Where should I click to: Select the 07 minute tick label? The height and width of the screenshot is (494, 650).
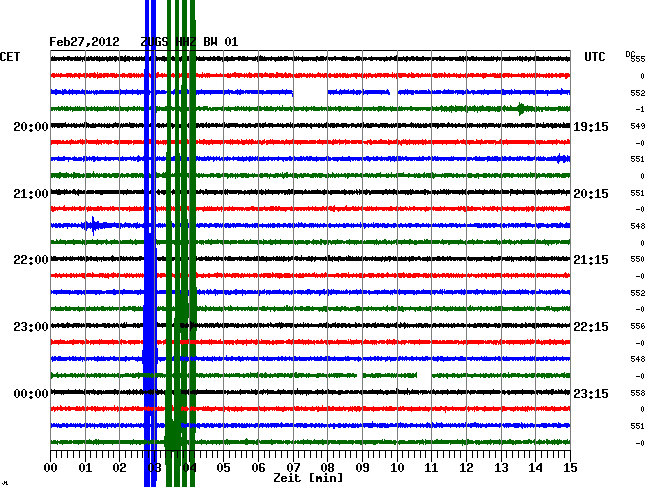[293, 468]
